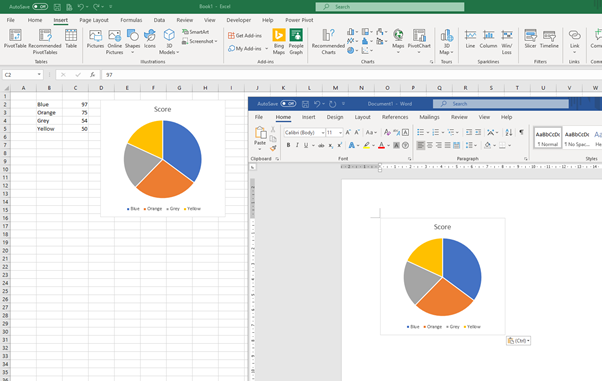Image resolution: width=602 pixels, height=381 pixels.
Task: Apply yellow text highlight color in Word
Action: (366, 145)
